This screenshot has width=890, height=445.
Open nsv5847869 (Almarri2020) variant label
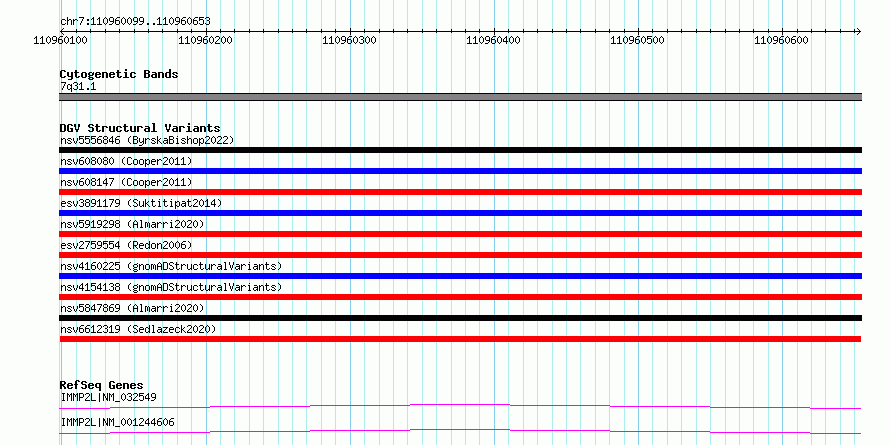pyautogui.click(x=132, y=308)
